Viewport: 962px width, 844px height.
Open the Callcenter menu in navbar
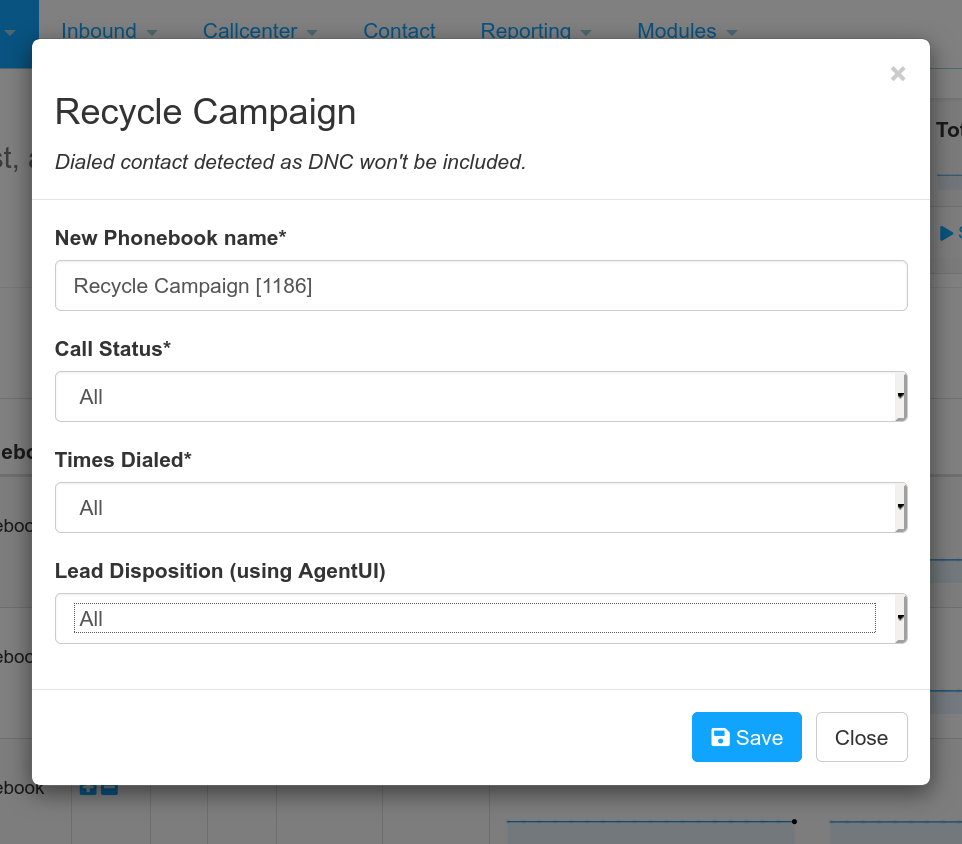260,30
